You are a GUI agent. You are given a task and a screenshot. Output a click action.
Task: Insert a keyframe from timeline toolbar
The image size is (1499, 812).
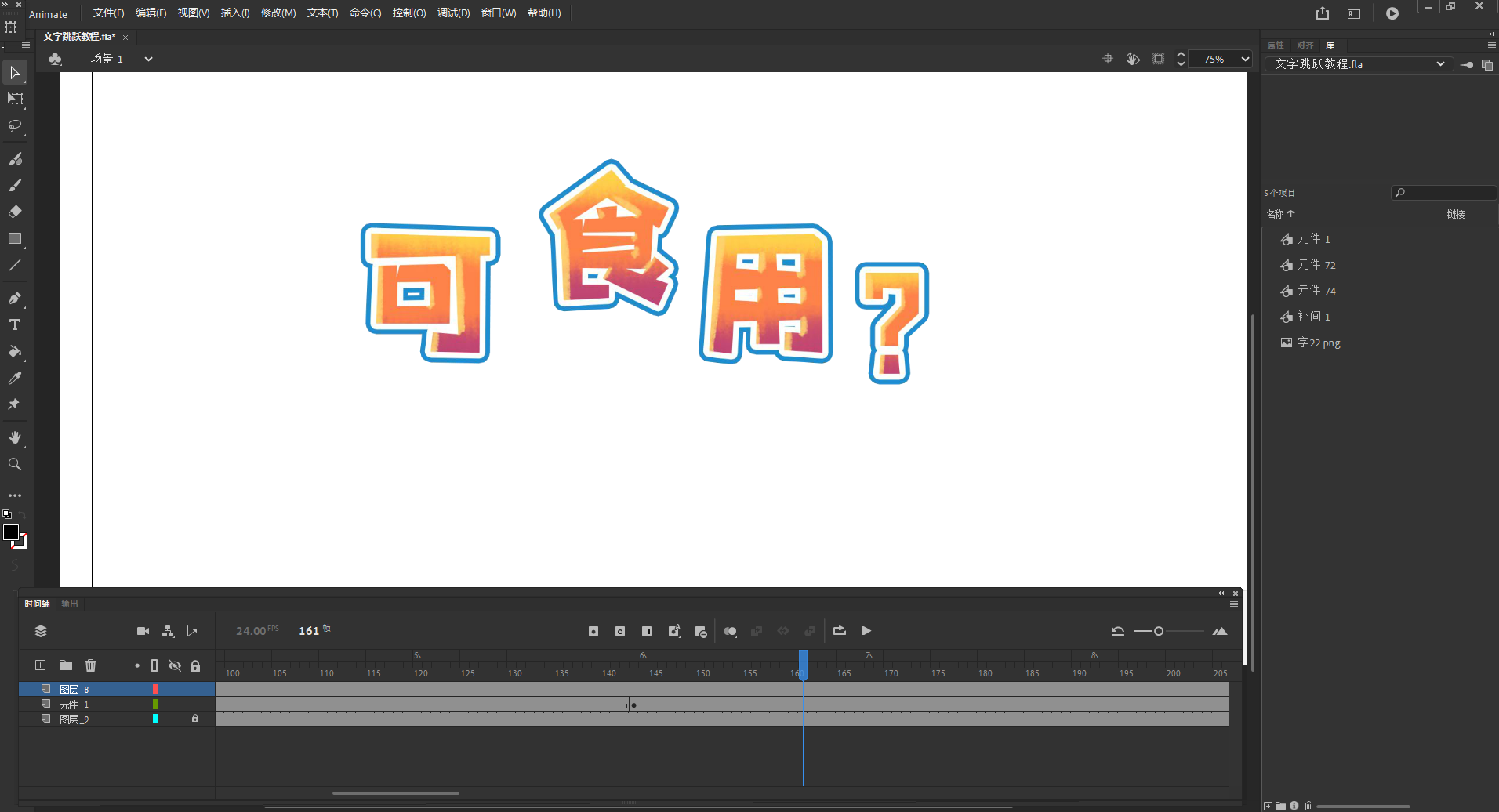[593, 631]
